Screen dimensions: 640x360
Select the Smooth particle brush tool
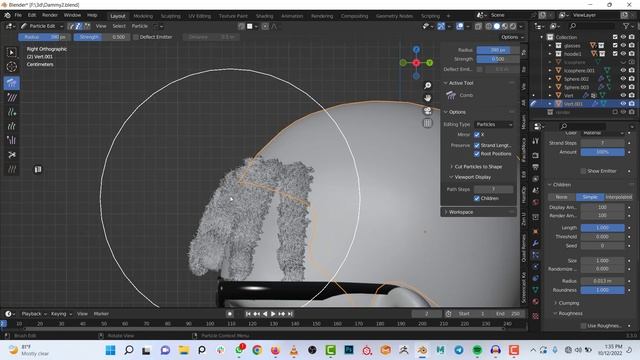(11, 98)
